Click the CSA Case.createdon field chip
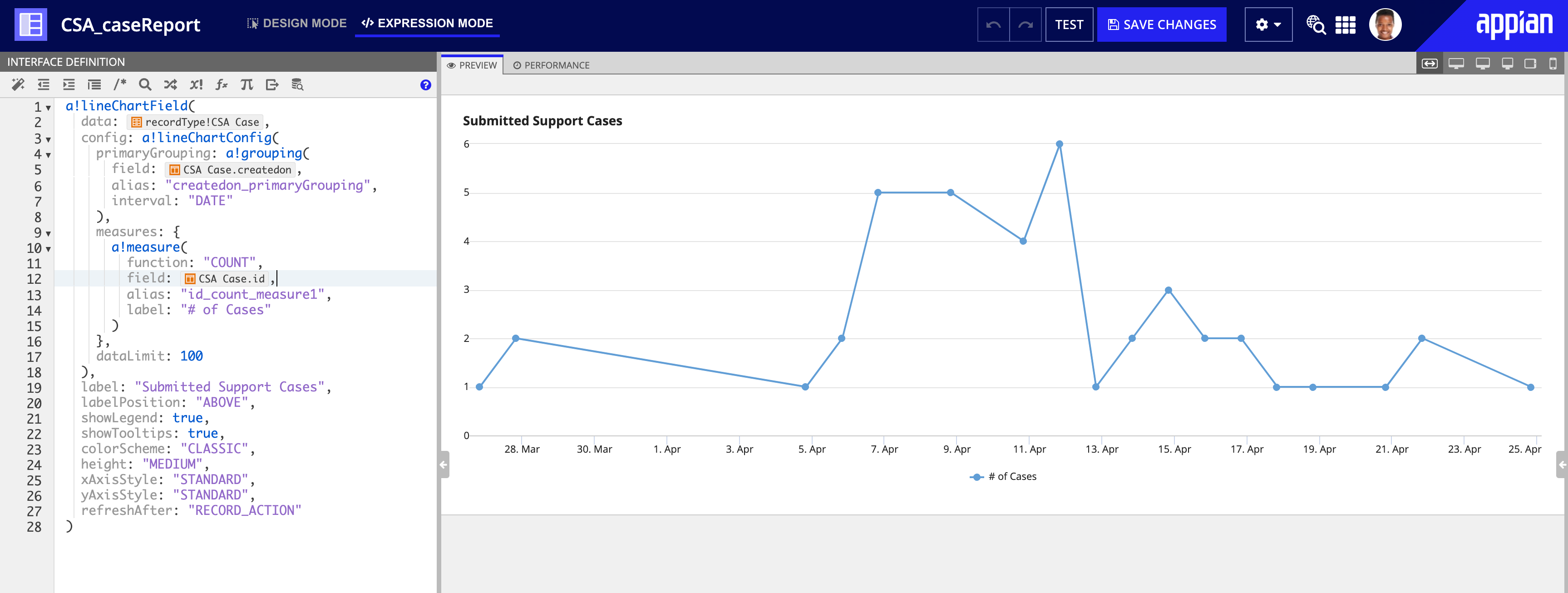The width and height of the screenshot is (1568, 593). coord(231,170)
